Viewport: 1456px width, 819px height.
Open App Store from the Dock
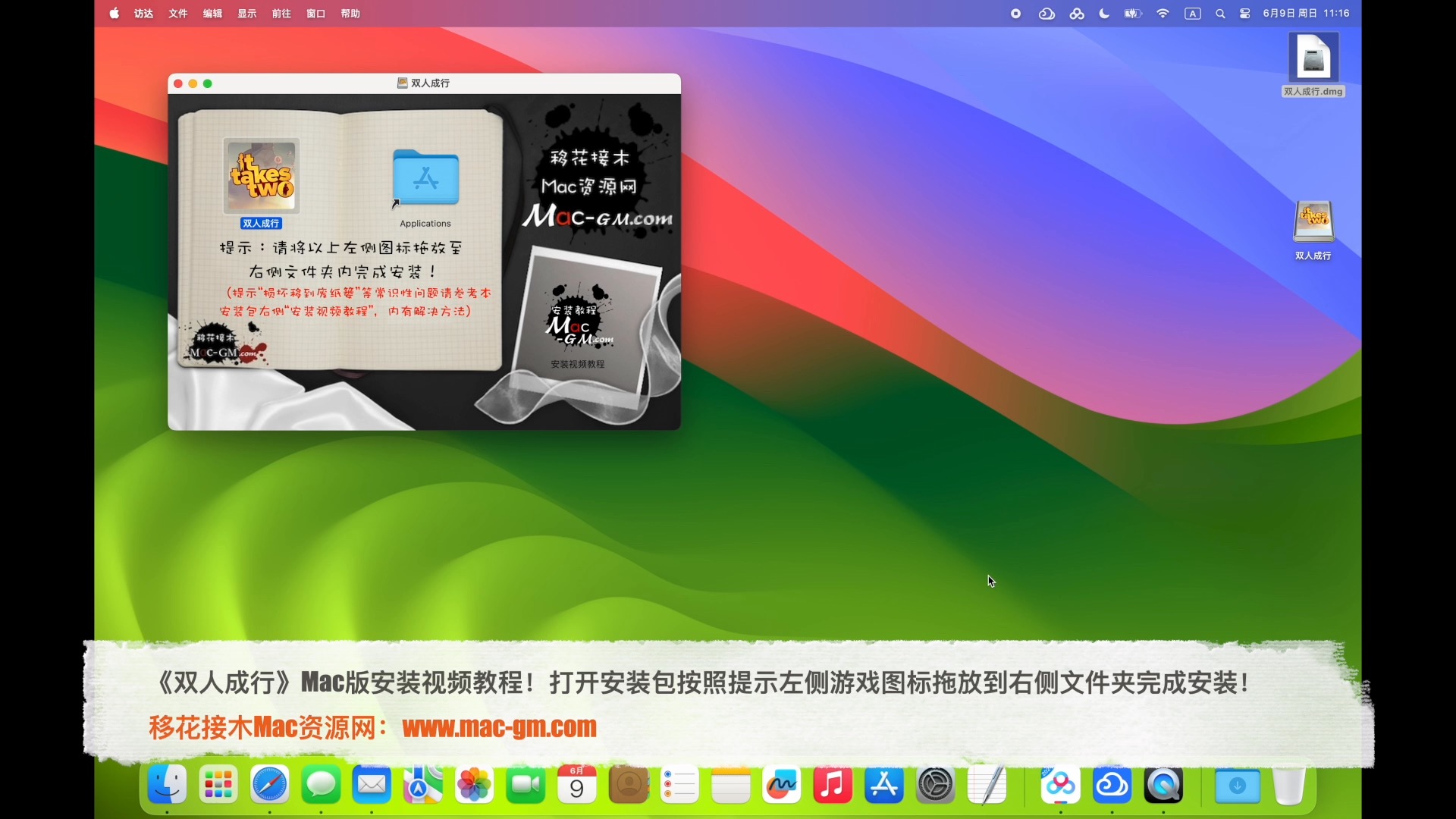point(884,784)
